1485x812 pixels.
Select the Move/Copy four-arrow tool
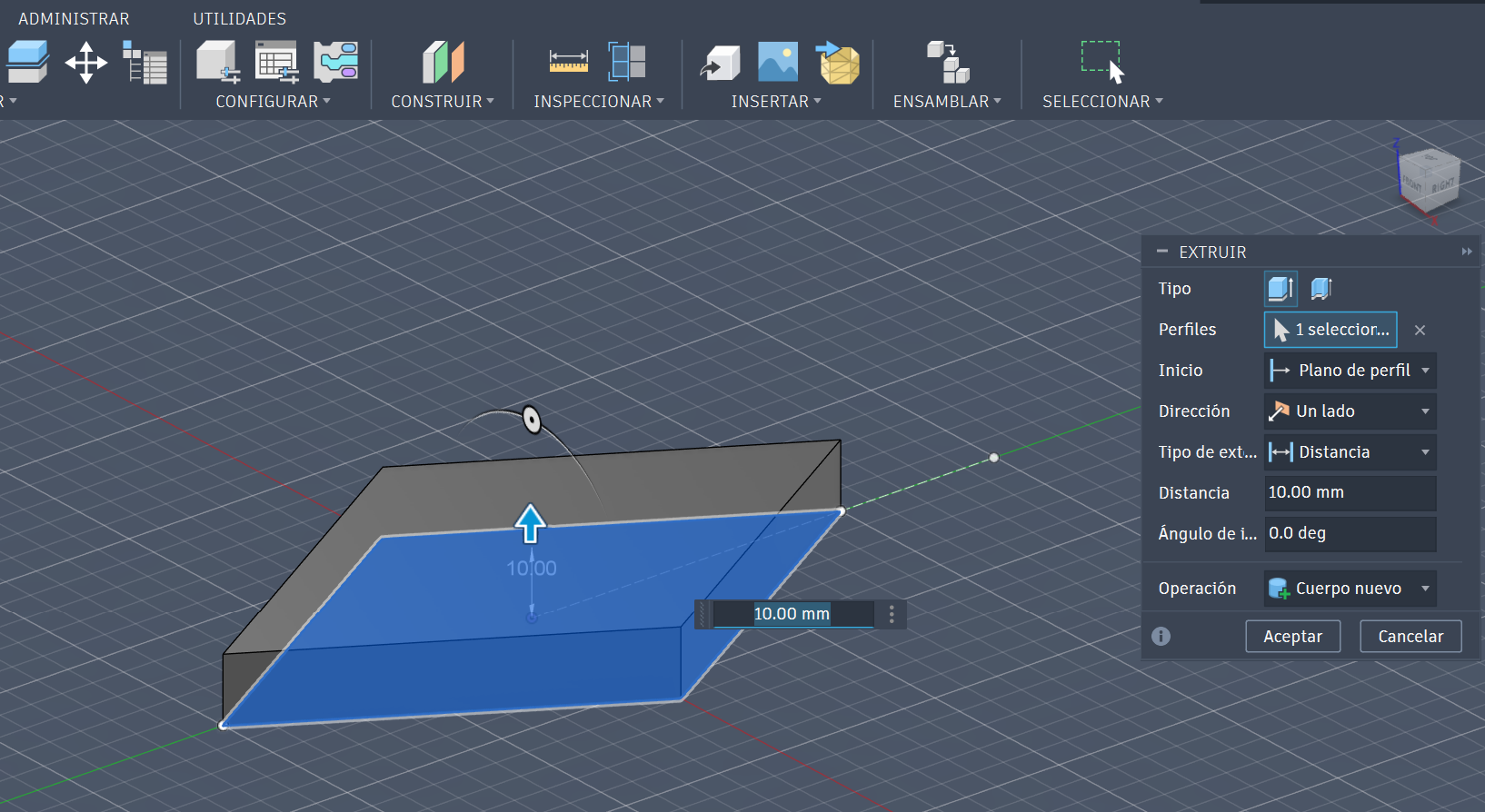pyautogui.click(x=86, y=63)
